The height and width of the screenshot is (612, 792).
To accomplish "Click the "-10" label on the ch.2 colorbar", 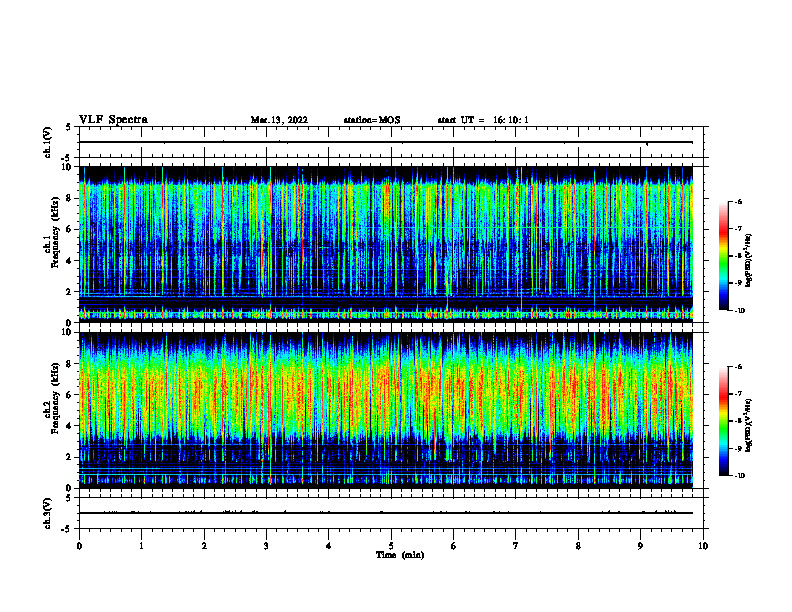I will pos(739,476).
